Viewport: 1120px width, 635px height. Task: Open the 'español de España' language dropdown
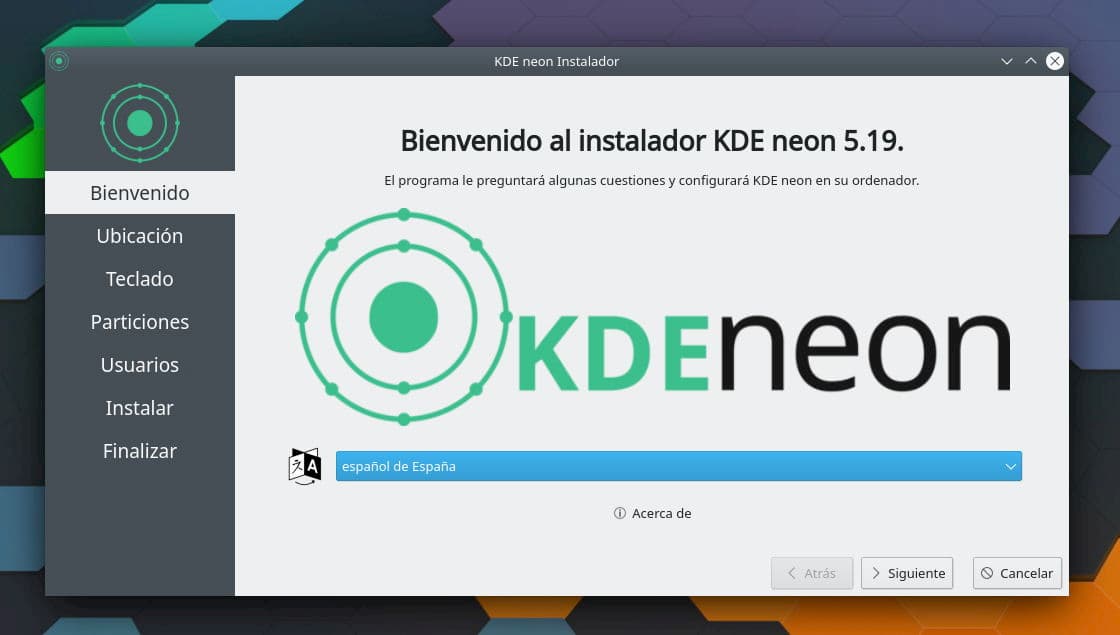pos(678,466)
